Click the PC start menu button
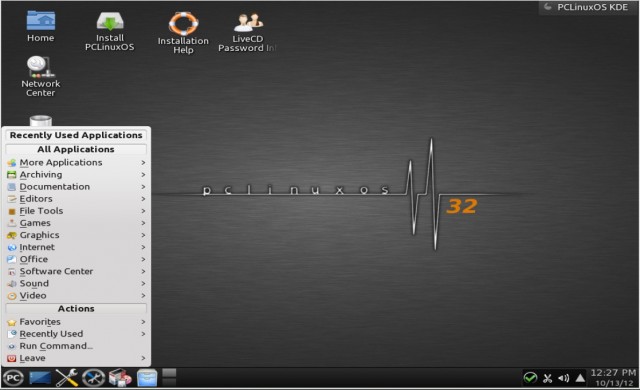 tap(13, 378)
